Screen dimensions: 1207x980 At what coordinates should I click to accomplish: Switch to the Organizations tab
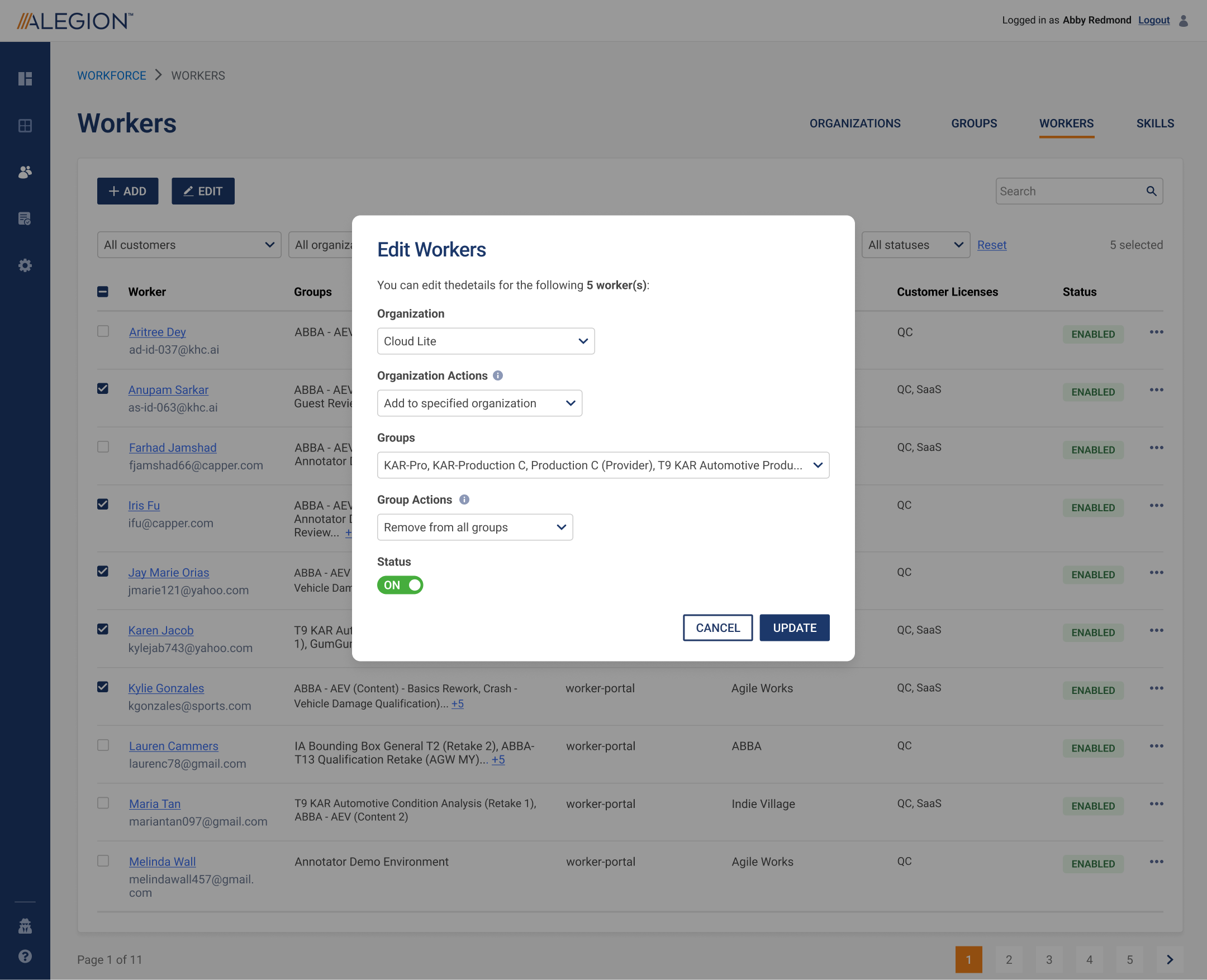coord(855,123)
